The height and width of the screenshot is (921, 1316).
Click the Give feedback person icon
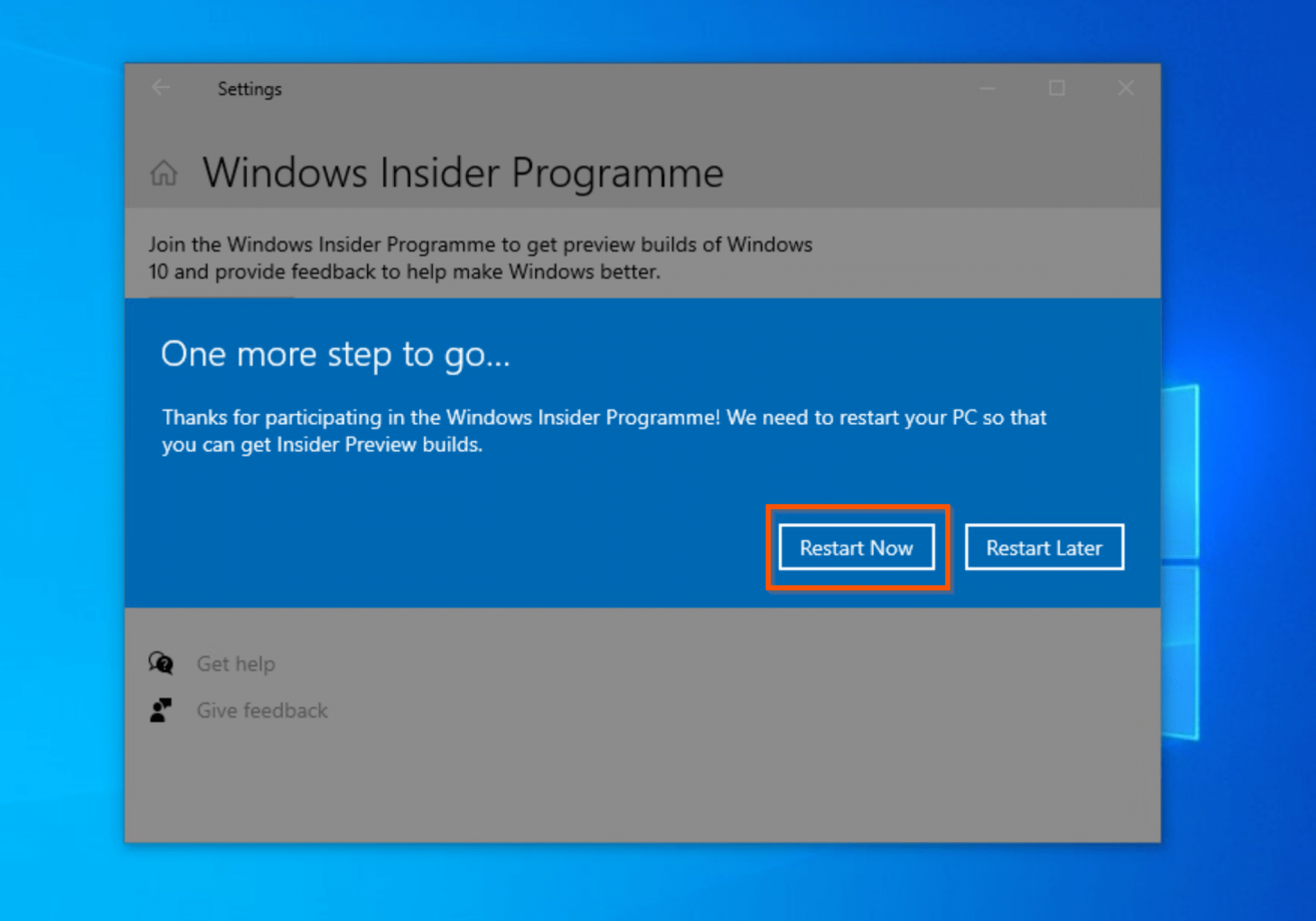coord(160,710)
